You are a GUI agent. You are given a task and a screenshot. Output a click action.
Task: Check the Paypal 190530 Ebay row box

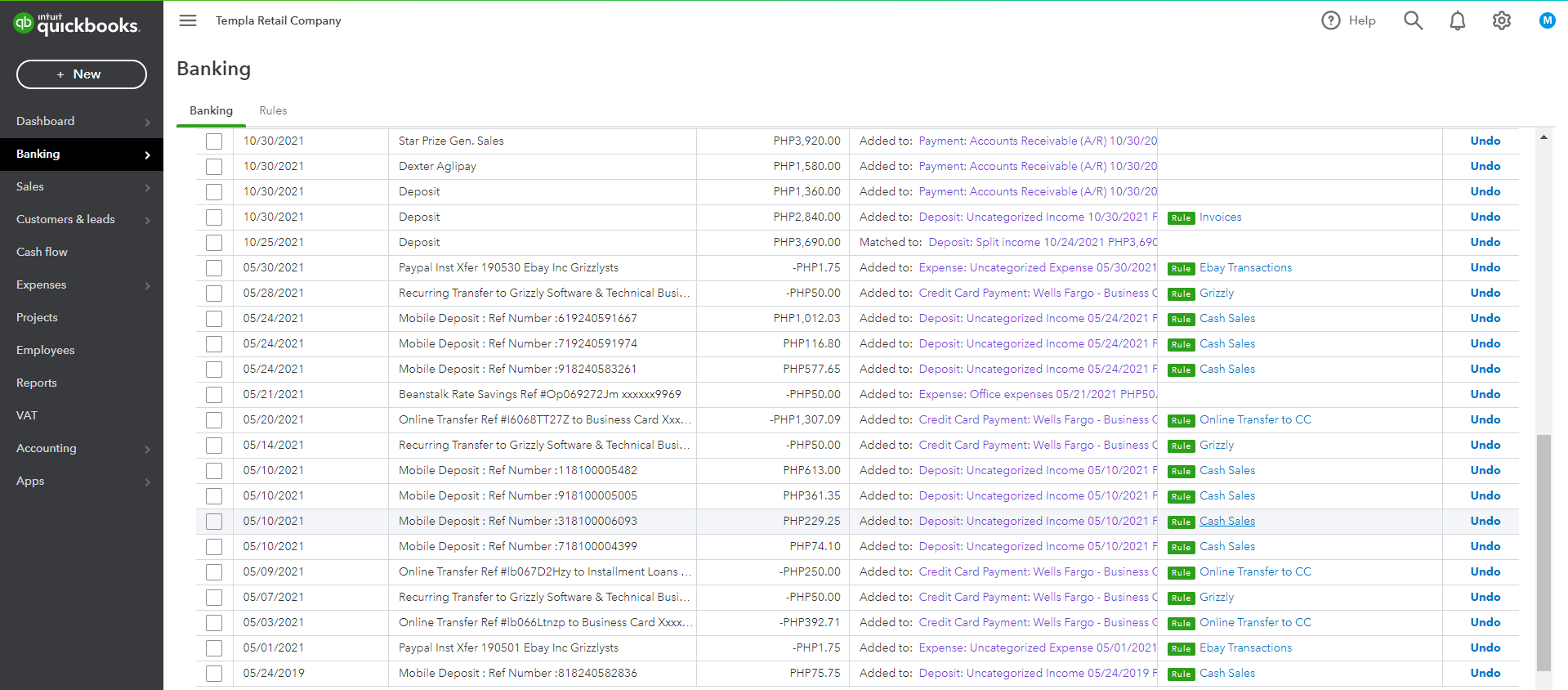(214, 268)
